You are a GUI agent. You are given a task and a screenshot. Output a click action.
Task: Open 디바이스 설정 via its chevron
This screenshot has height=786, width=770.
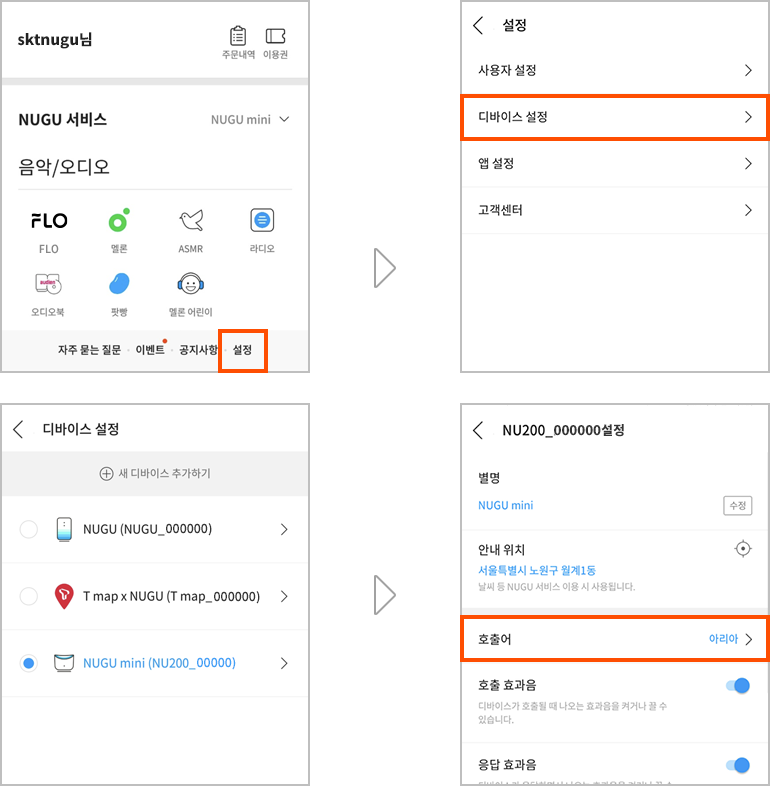[x=748, y=117]
